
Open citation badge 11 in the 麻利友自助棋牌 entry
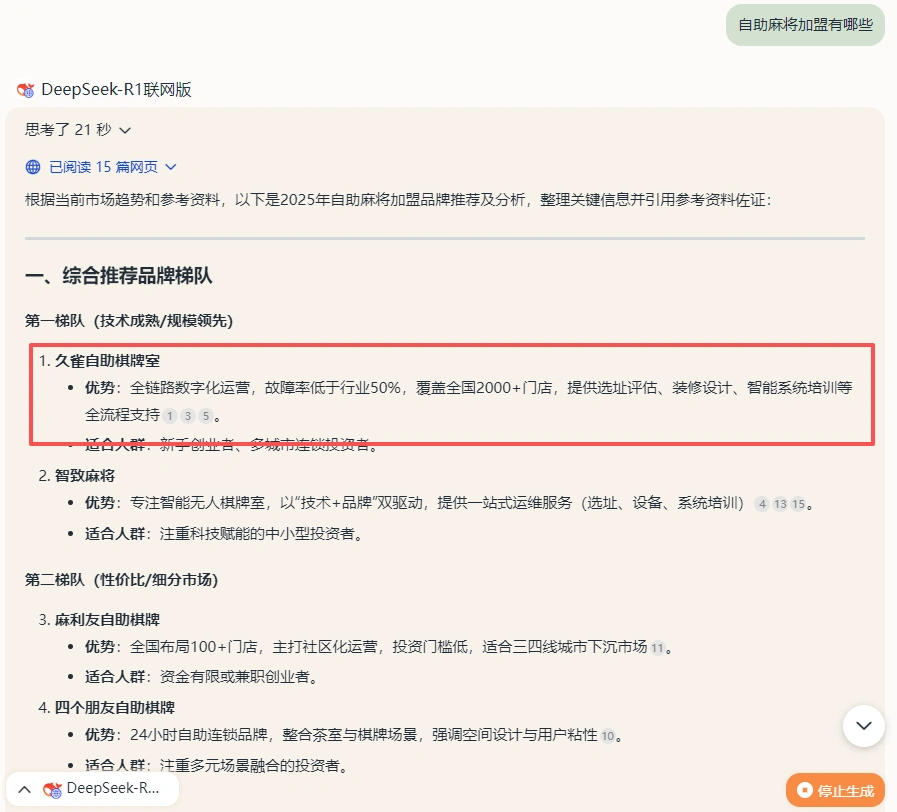[x=657, y=648]
